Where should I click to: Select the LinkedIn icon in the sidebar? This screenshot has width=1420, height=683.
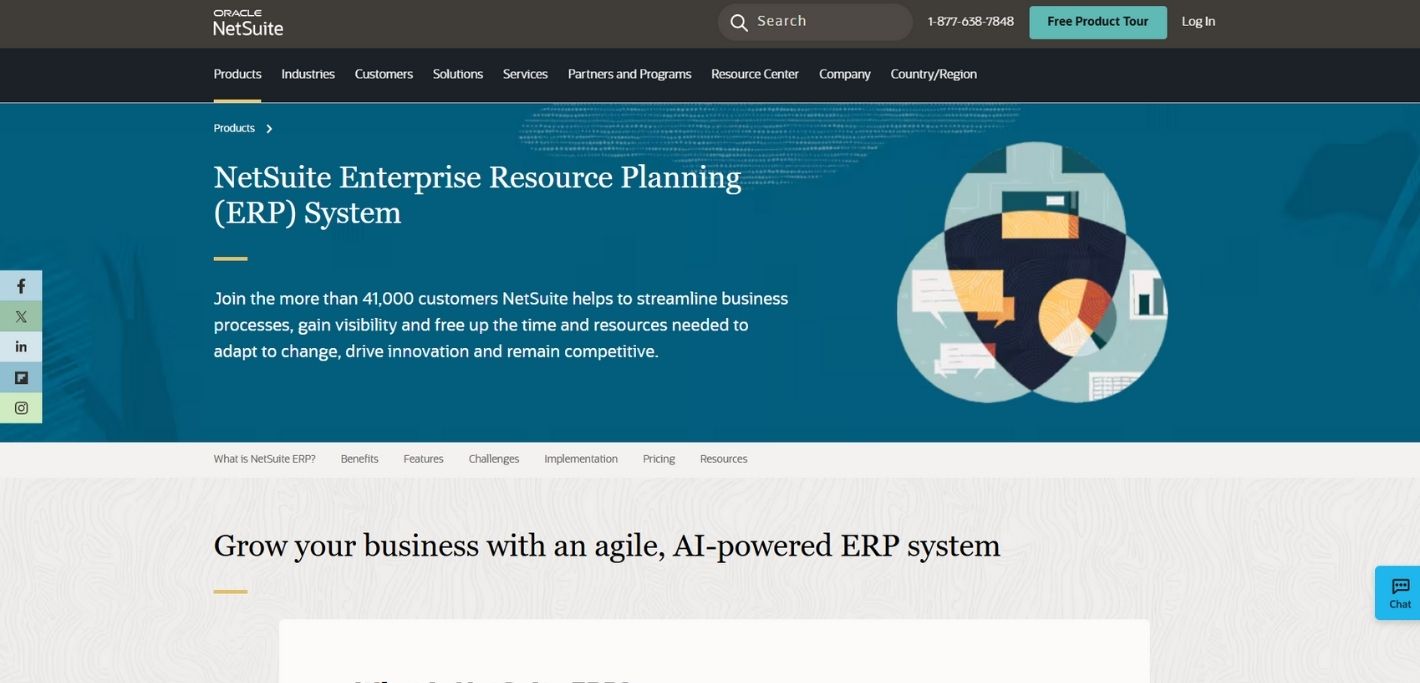pyautogui.click(x=21, y=346)
